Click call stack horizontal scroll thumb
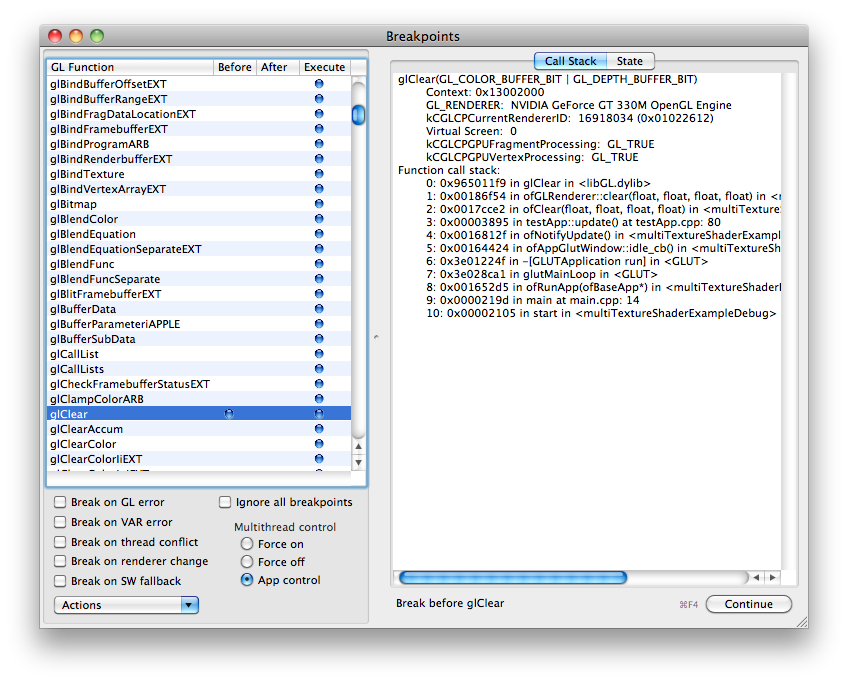The width and height of the screenshot is (848, 683). click(513, 578)
